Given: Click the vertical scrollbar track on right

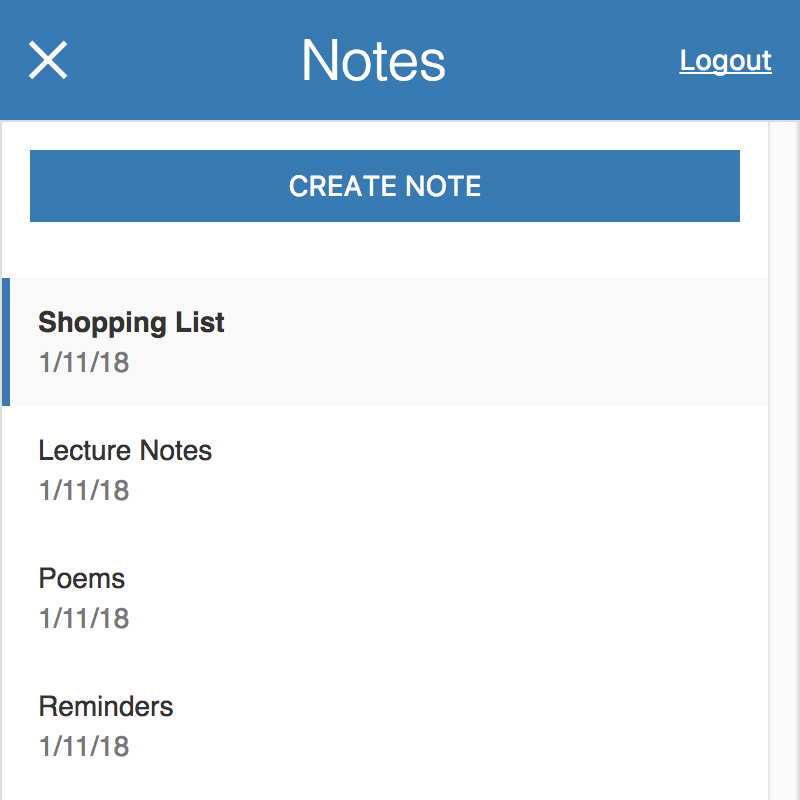Looking at the screenshot, I should pyautogui.click(x=784, y=460).
